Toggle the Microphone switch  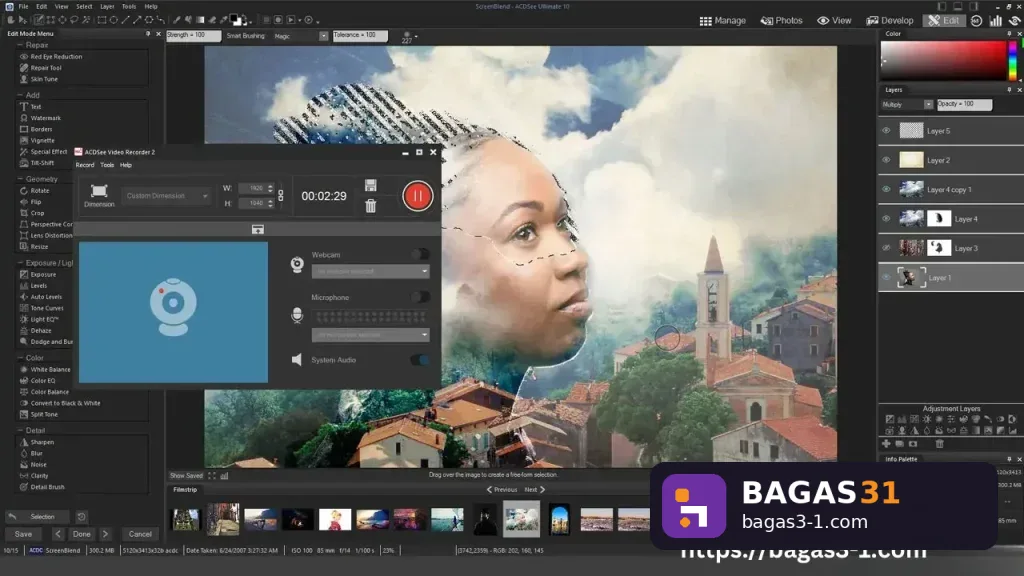[x=421, y=297]
